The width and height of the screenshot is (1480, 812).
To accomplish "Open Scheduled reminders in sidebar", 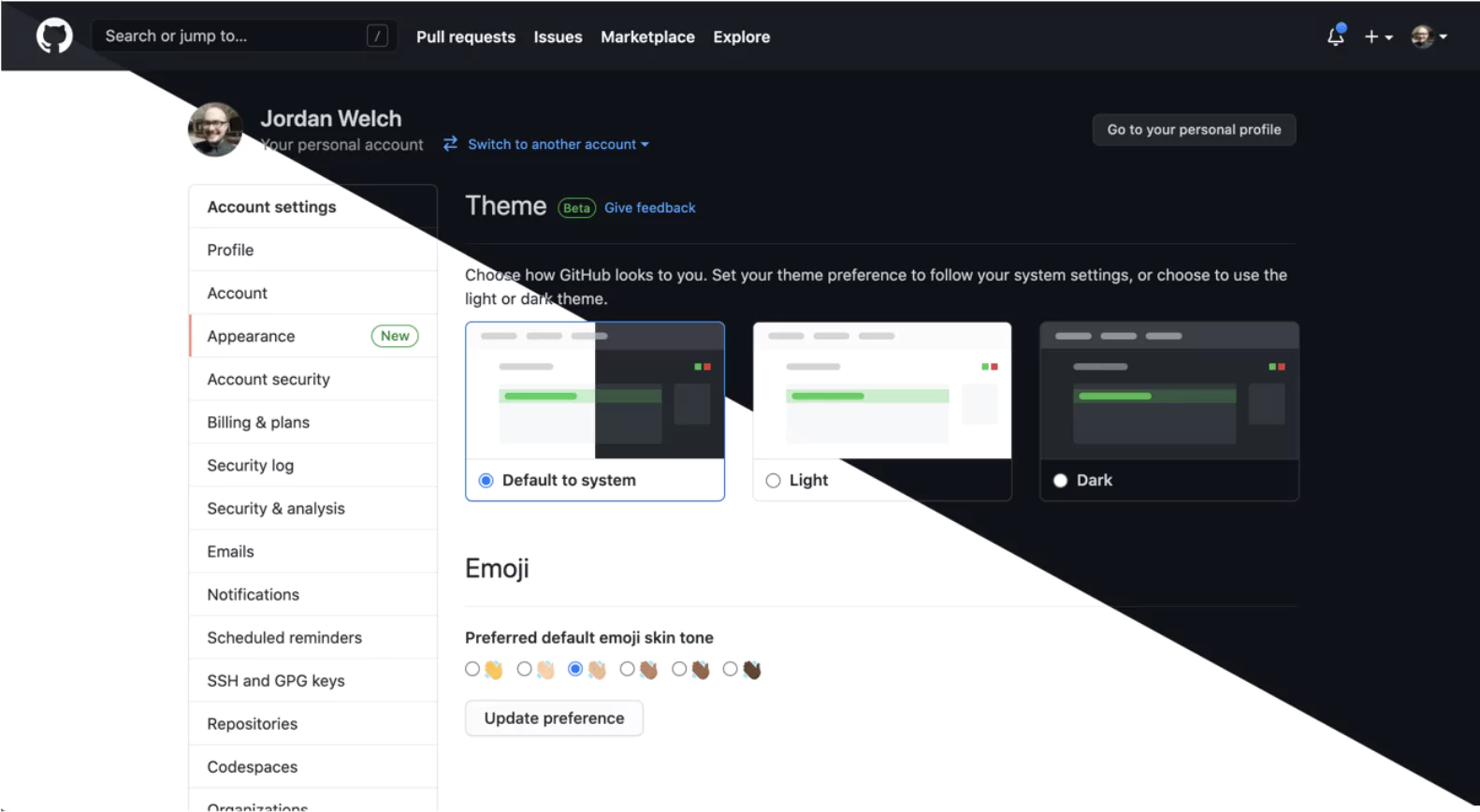I will click(x=312, y=637).
